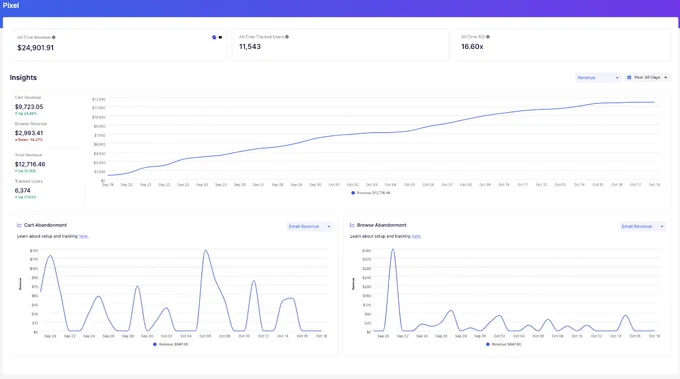This screenshot has width=680, height=379.
Task: Toggle the Revenue legend of the Insights chart
Action: 371,193
